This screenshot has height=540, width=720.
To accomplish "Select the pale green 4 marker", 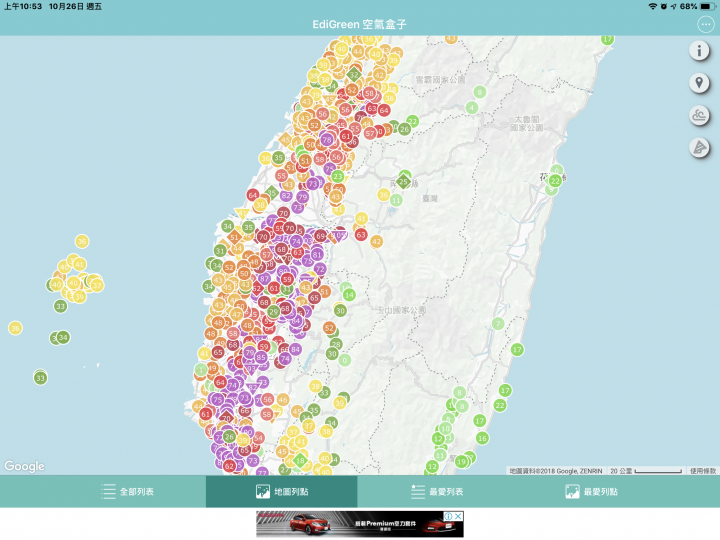I will [x=472, y=108].
